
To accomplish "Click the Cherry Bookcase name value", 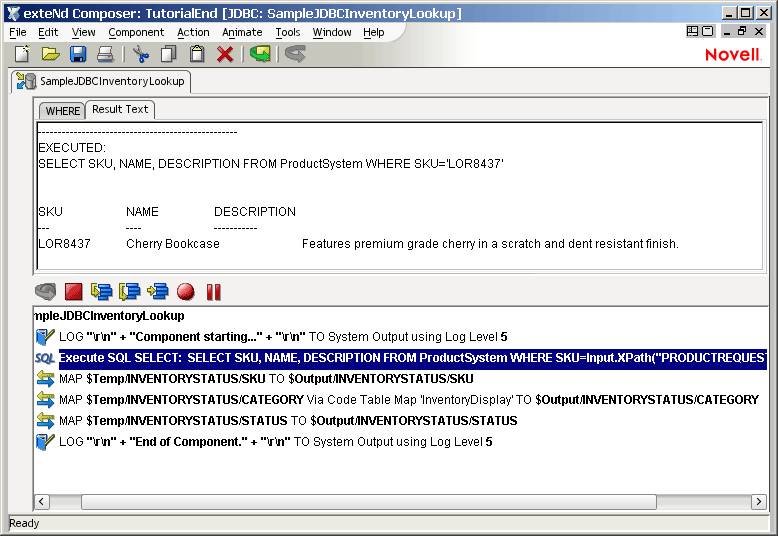I will pos(173,244).
